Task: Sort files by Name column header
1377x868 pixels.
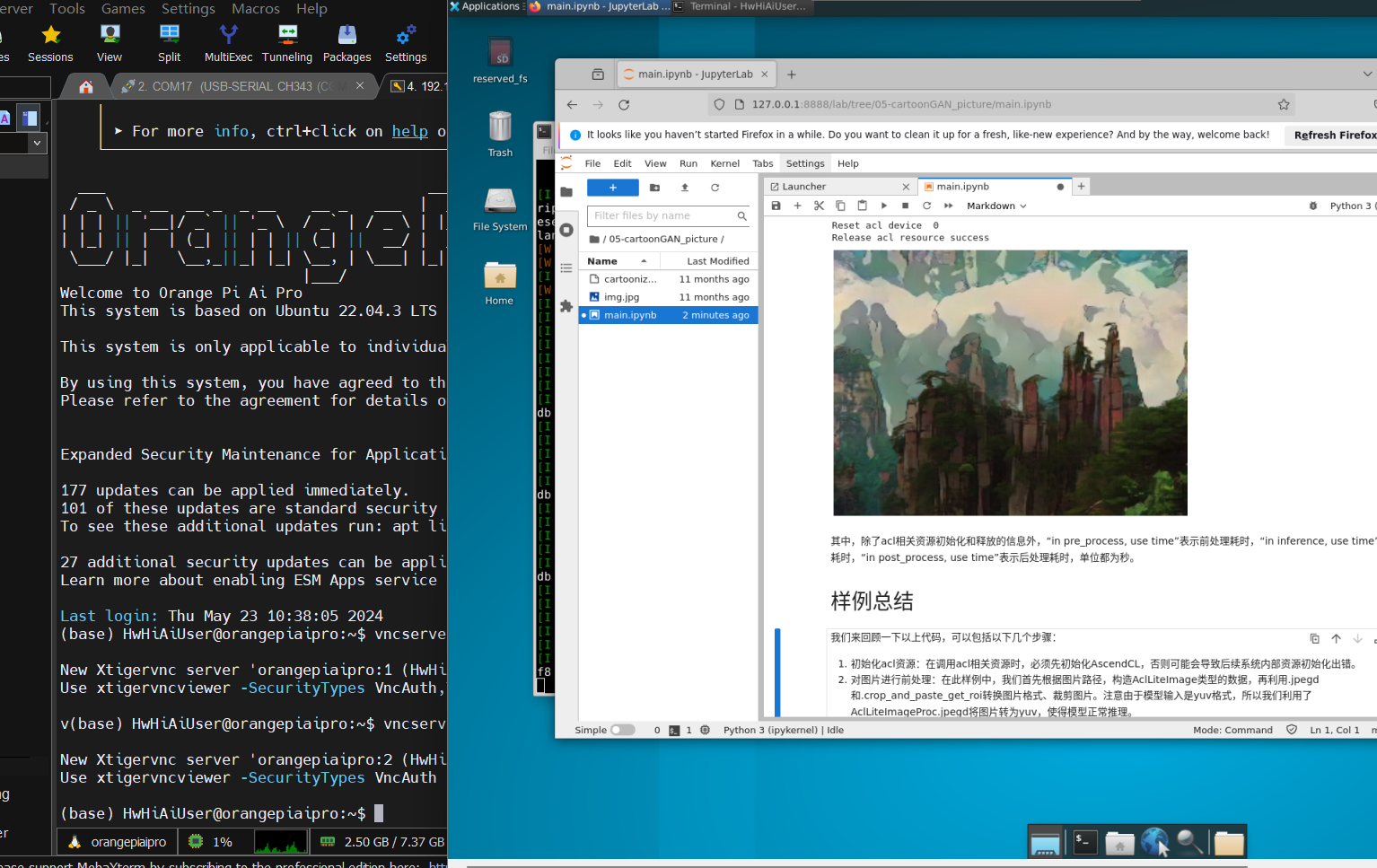Action: click(x=619, y=261)
